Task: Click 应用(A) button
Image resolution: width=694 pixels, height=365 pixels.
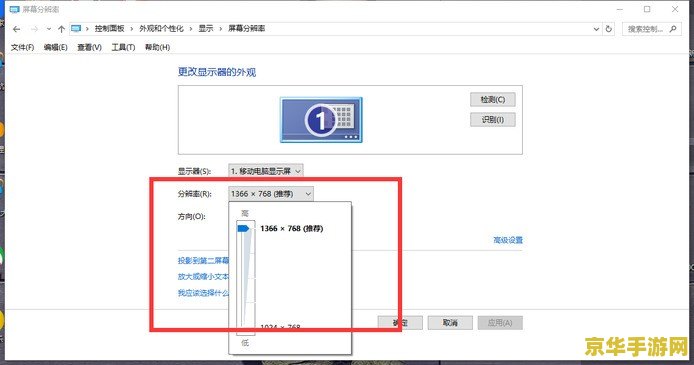Action: point(500,323)
